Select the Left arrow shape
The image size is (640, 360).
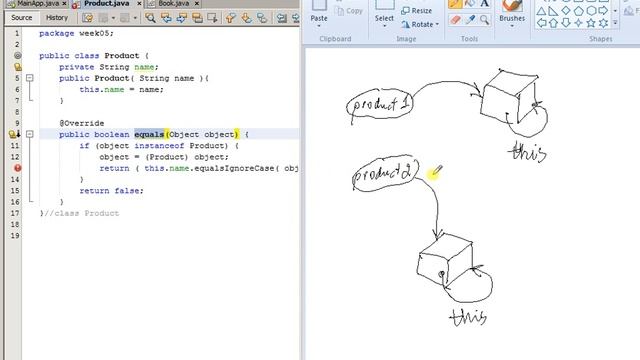(x=541, y=23)
